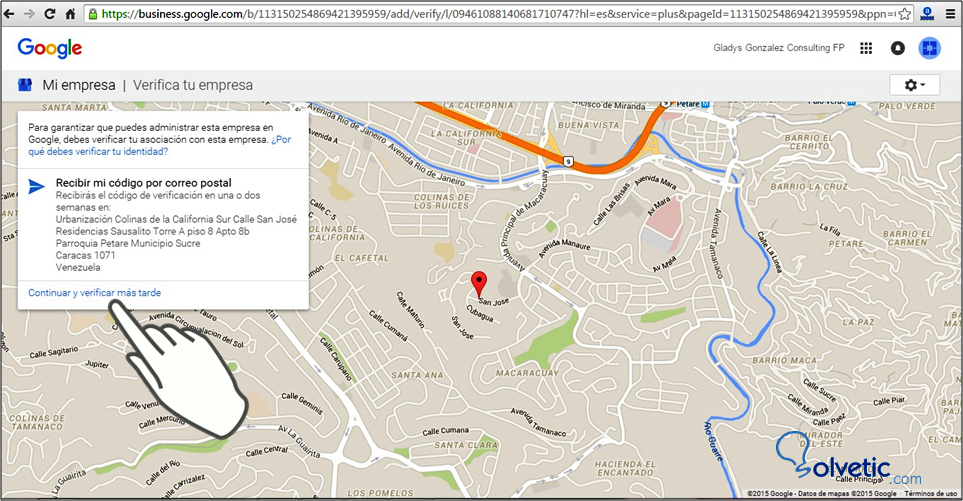Click the Verifica tu empresa title
Viewport: 963px width, 501px height.
(x=193, y=85)
